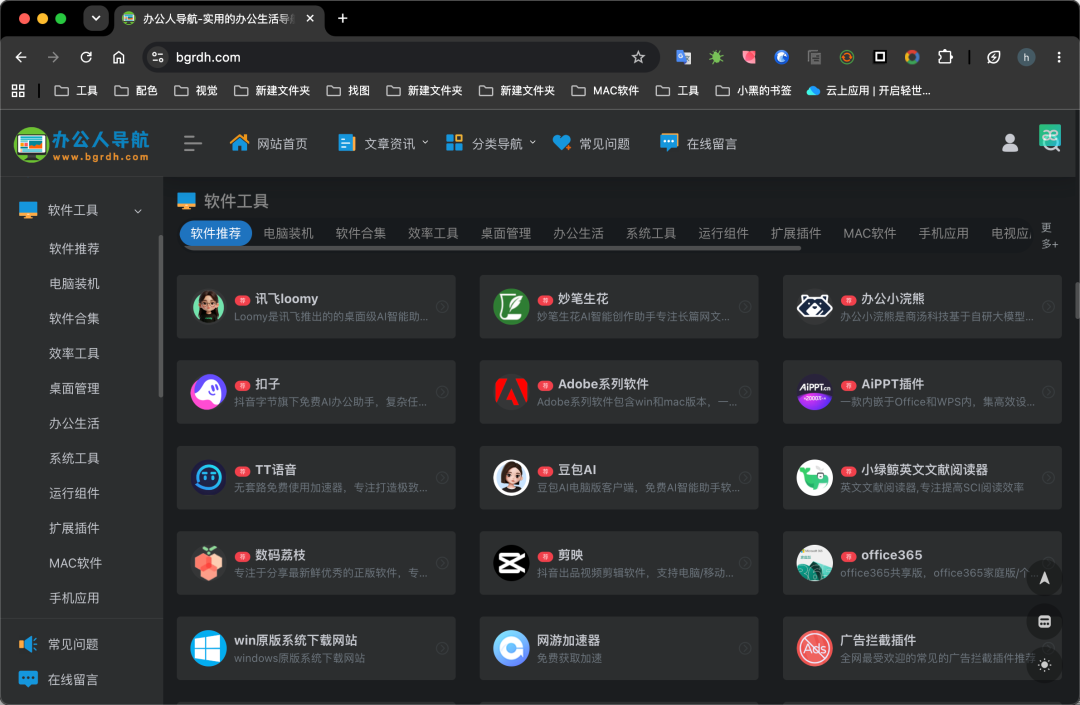Switch to the 电脑装机 tab
1080x705 pixels.
click(x=288, y=233)
